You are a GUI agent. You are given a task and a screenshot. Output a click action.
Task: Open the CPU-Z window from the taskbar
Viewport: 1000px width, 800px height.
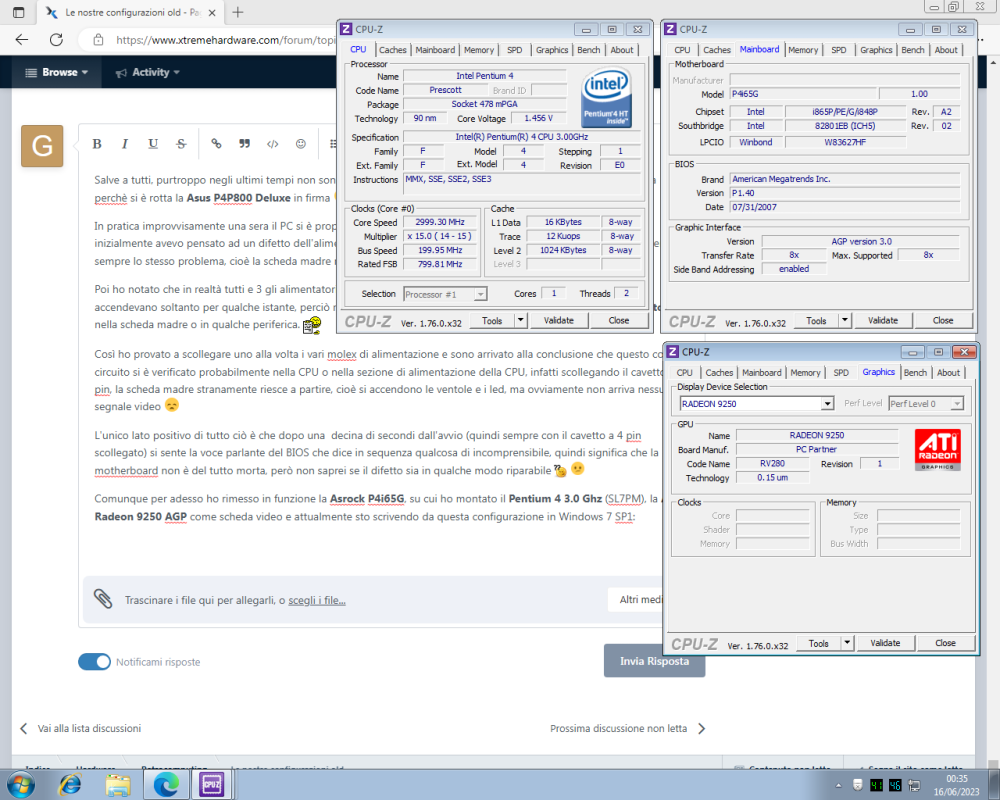click(x=211, y=784)
